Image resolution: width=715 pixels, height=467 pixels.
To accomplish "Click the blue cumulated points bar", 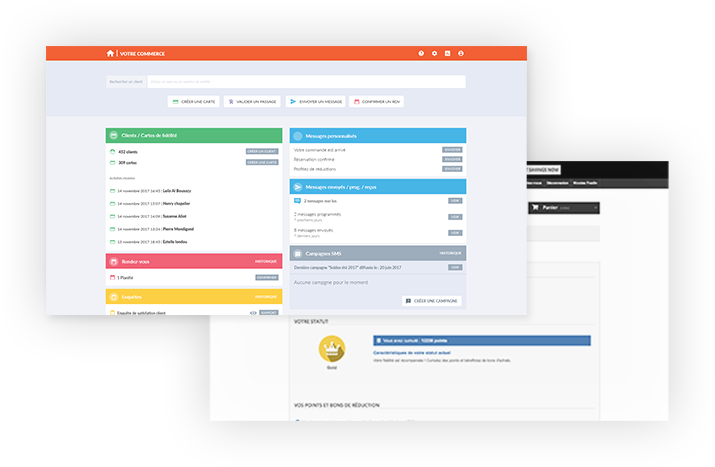I will [481, 340].
